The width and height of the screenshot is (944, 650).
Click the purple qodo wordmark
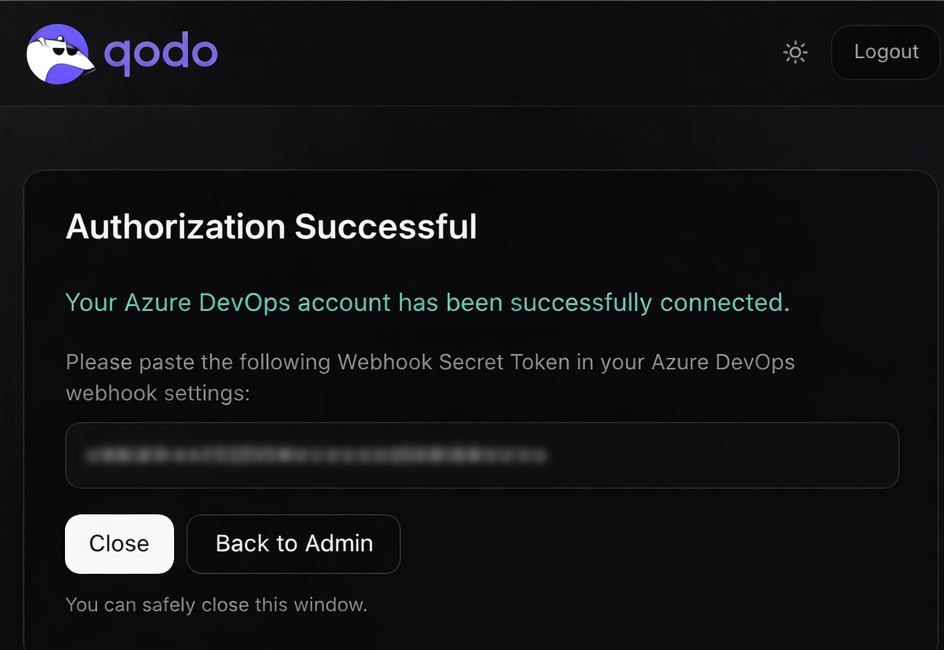point(161,52)
